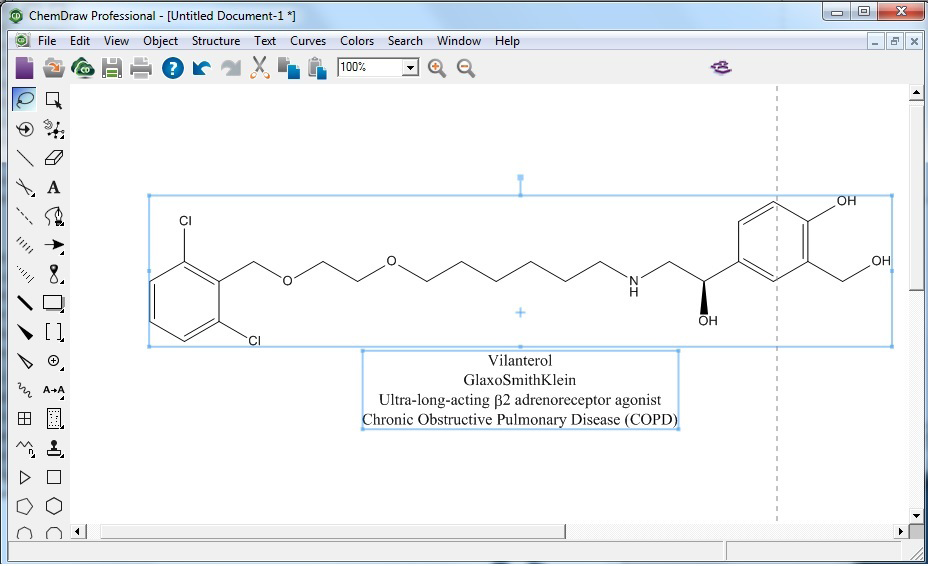Open the Help question mark icon
Viewport: 928px width, 566px height.
(172, 68)
